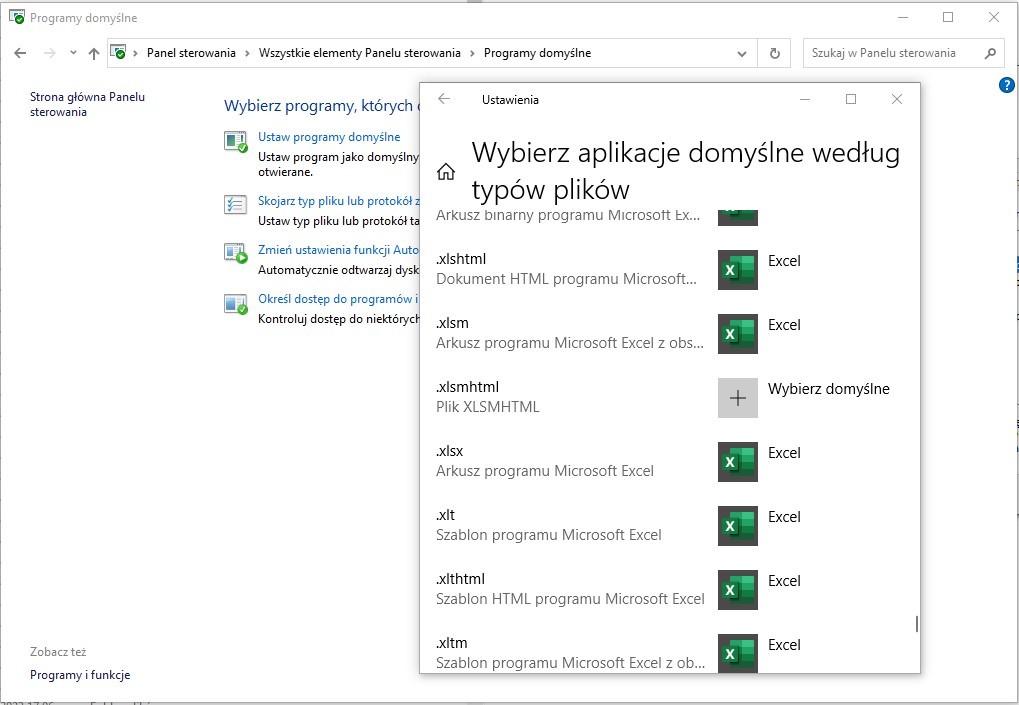Open recent locations dropdown arrow
Screen dimensions: 1019x705
(73, 53)
